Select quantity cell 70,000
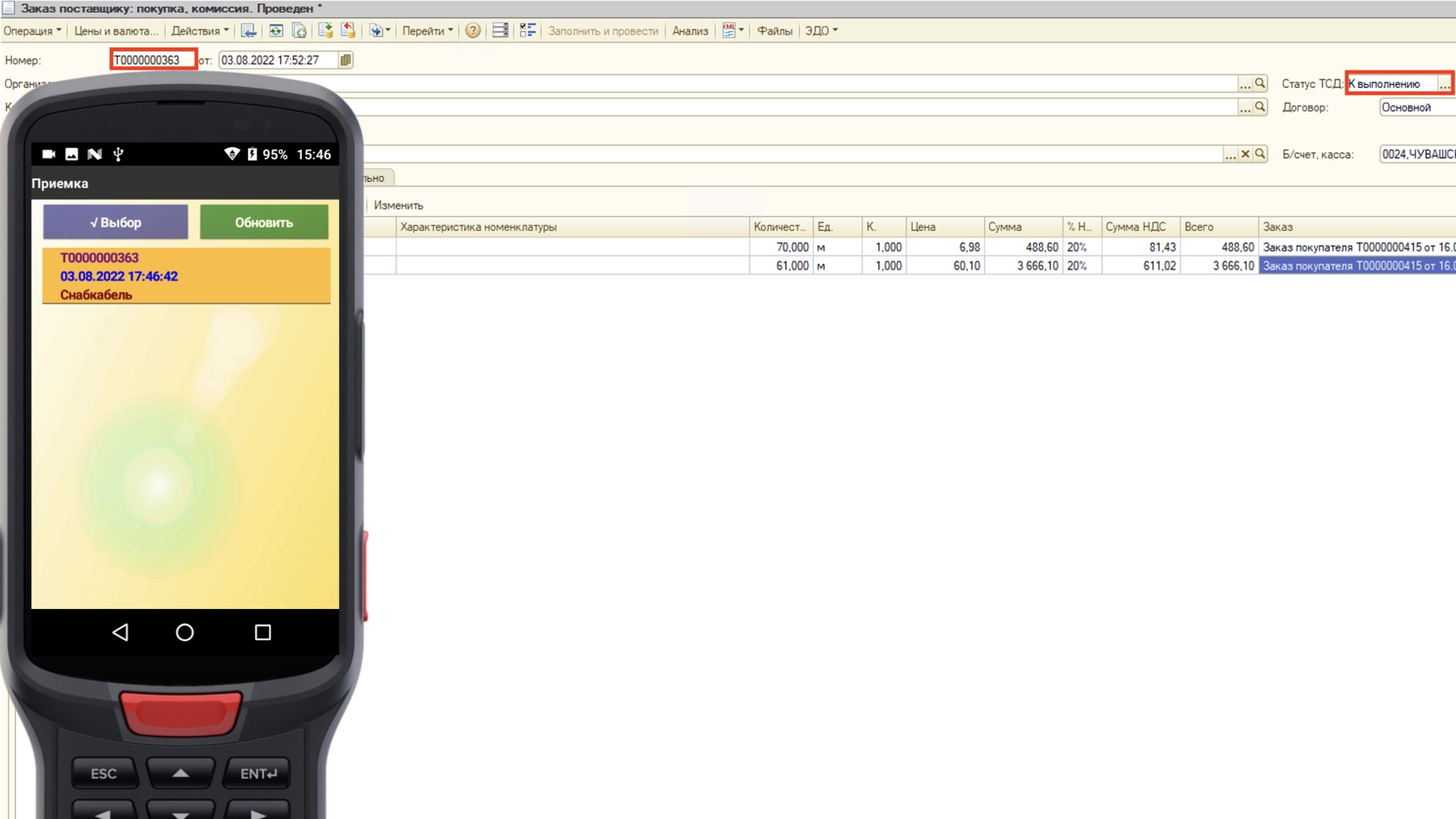 780,247
